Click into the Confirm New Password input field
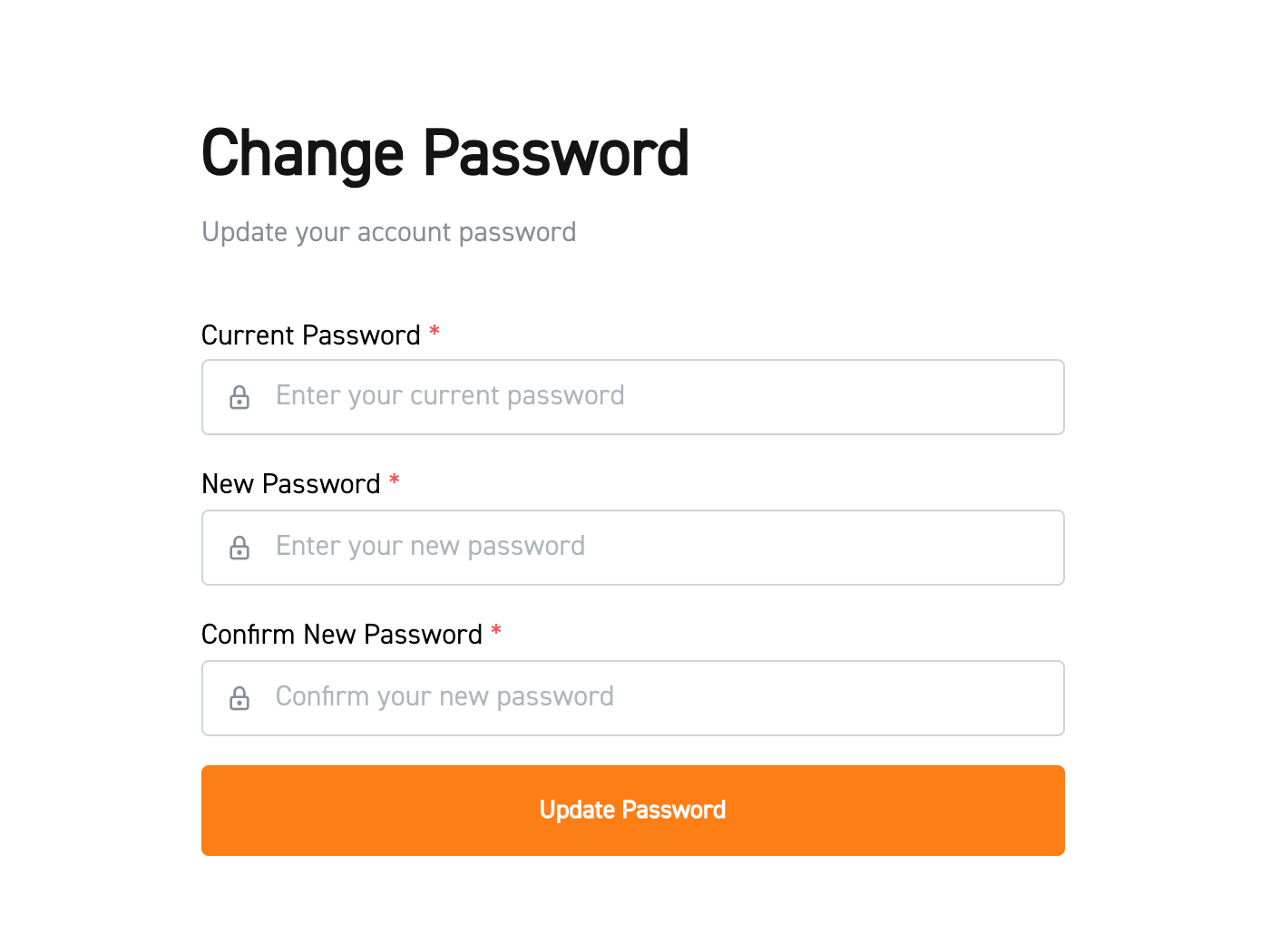1270x952 pixels. click(633, 697)
